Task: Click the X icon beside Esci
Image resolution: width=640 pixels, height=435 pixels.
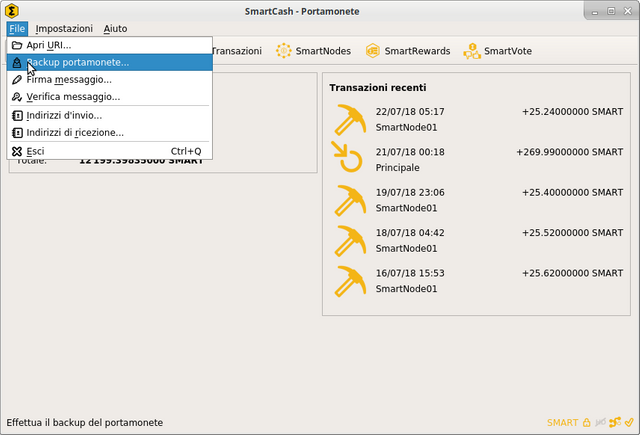Action: (17, 151)
